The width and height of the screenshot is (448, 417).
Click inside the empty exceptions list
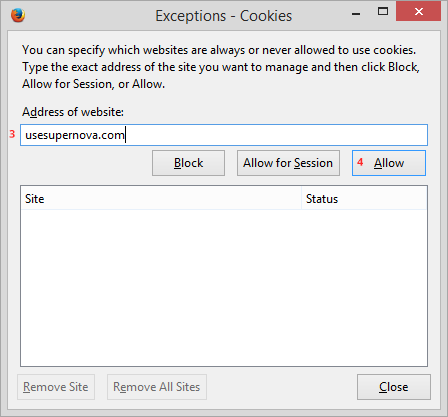click(x=224, y=288)
